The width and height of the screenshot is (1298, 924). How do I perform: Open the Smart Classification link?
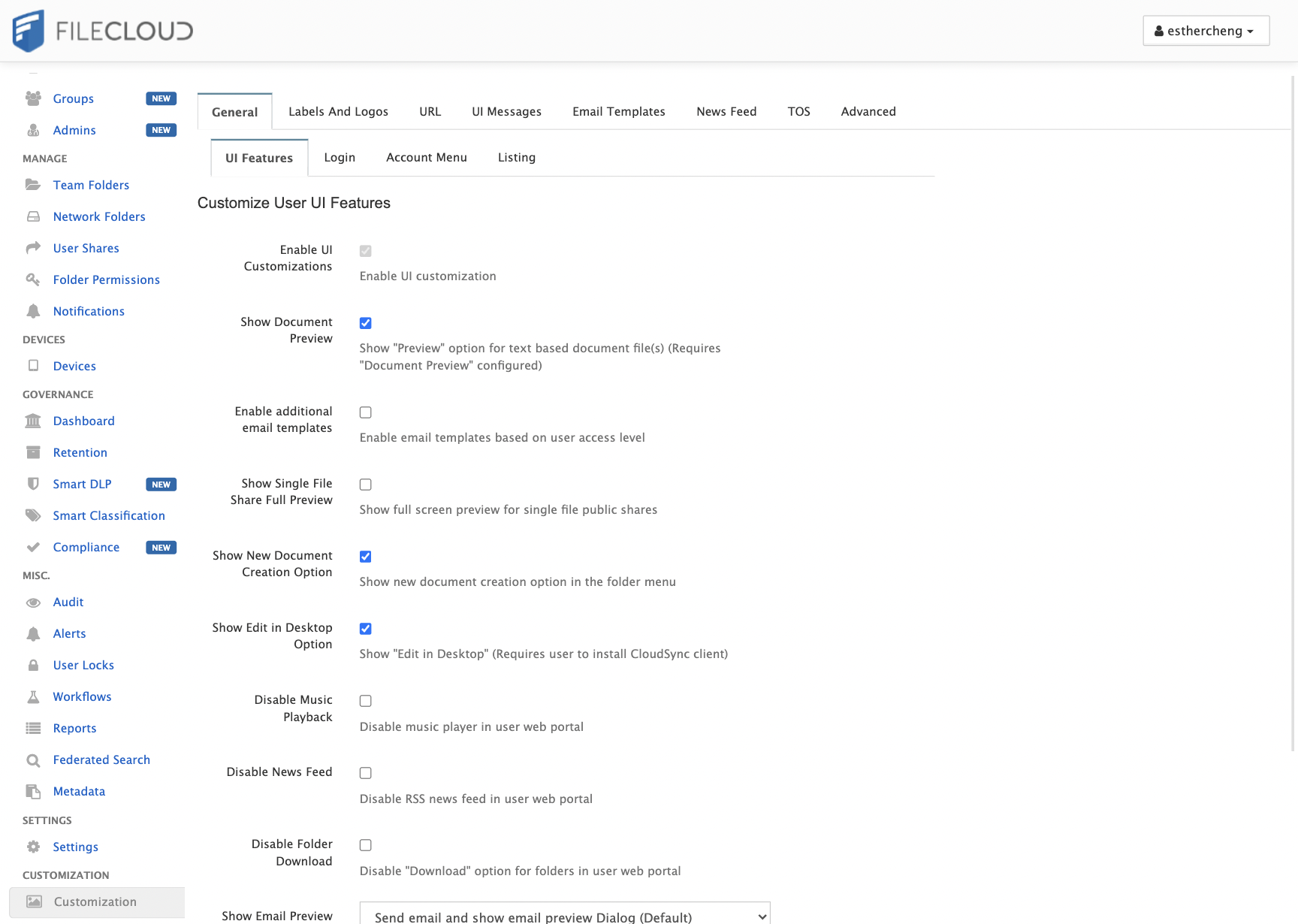pyautogui.click(x=109, y=515)
